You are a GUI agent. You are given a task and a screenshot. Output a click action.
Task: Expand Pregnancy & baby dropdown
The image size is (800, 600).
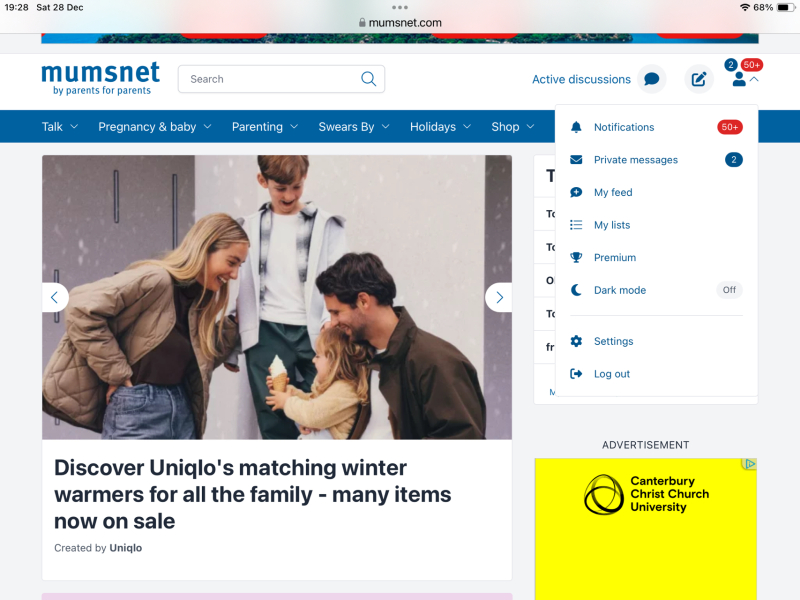point(155,127)
